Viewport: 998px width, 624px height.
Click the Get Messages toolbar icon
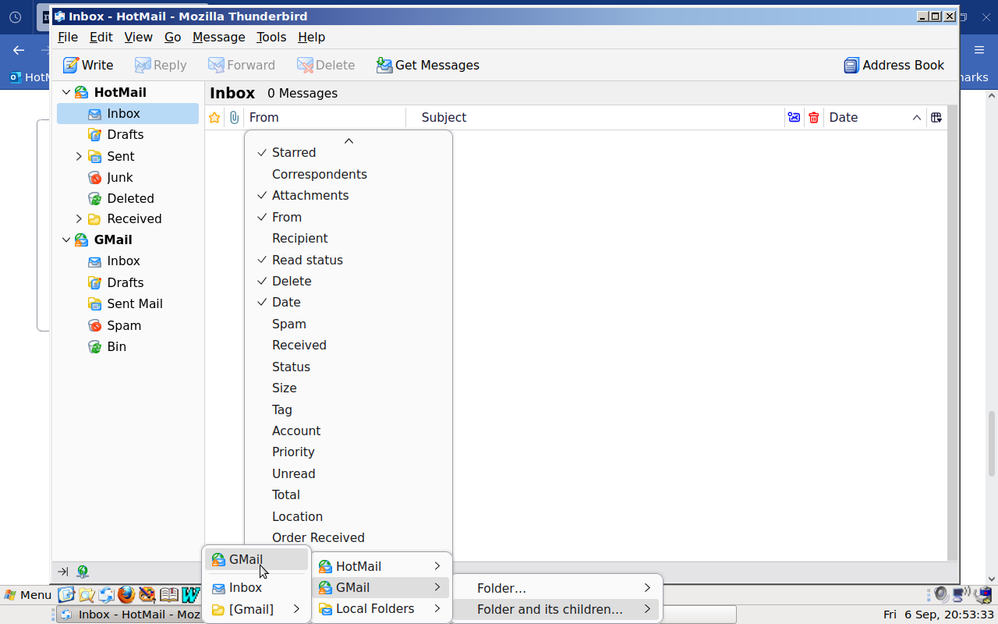384,65
